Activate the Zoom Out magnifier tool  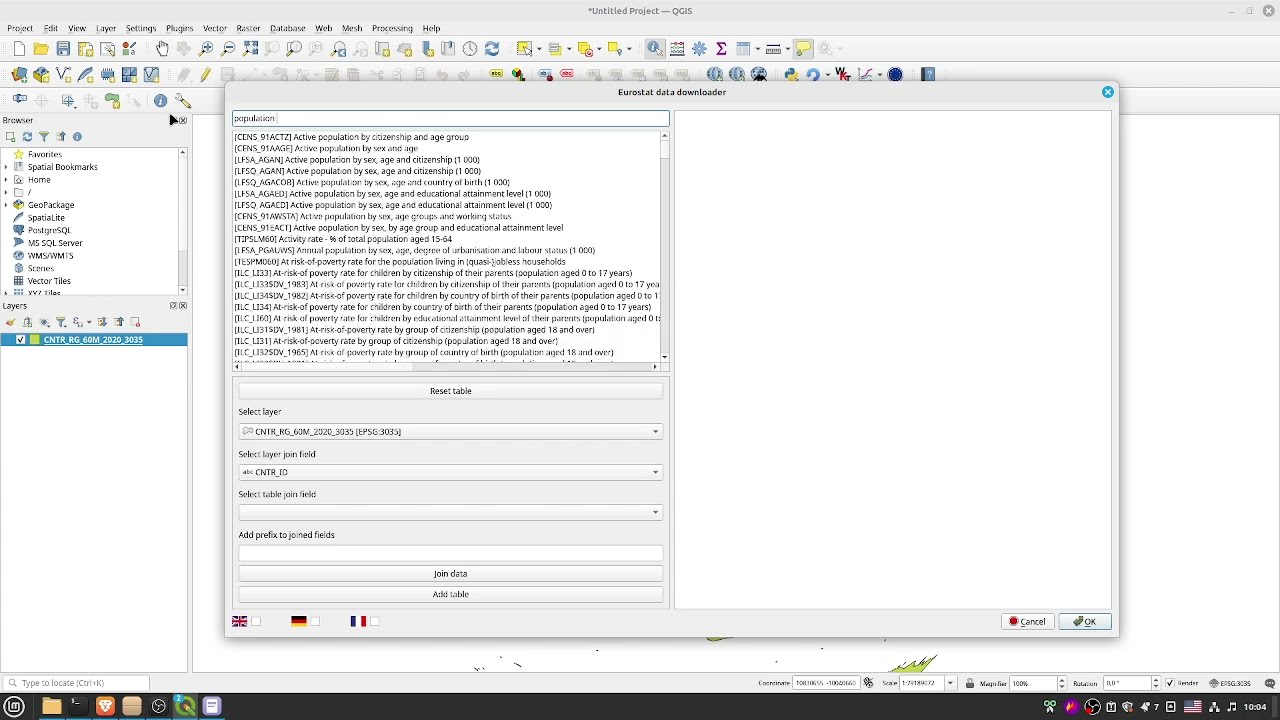(x=228, y=48)
